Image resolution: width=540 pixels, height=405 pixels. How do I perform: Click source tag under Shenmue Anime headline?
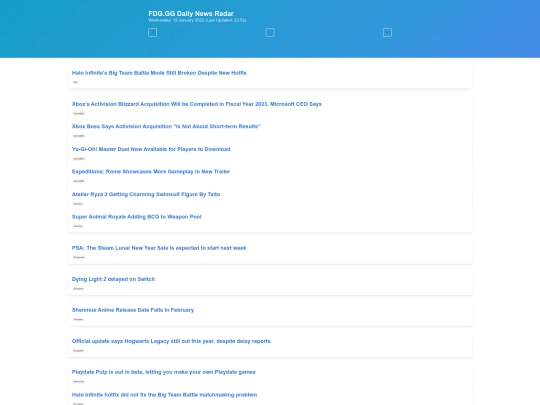tap(78, 320)
